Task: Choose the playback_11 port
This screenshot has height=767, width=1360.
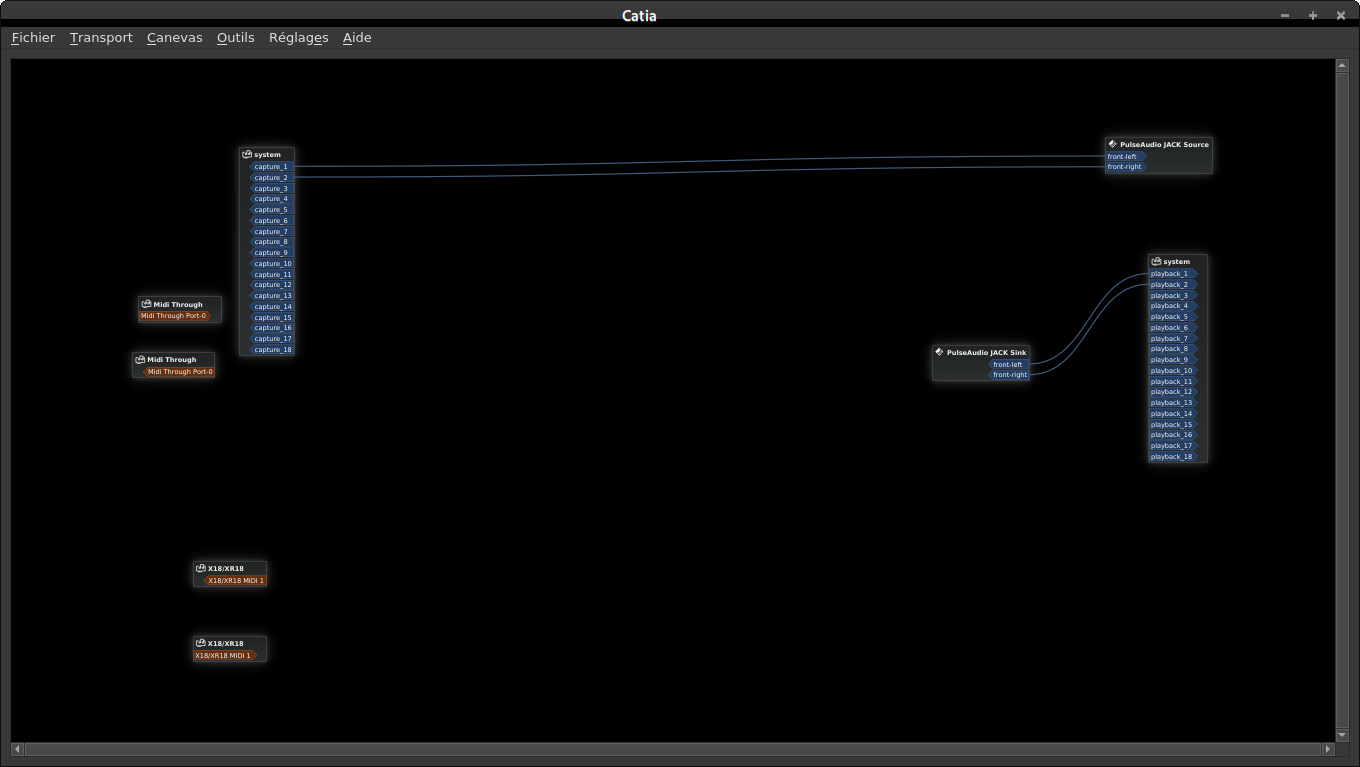Action: click(1173, 382)
